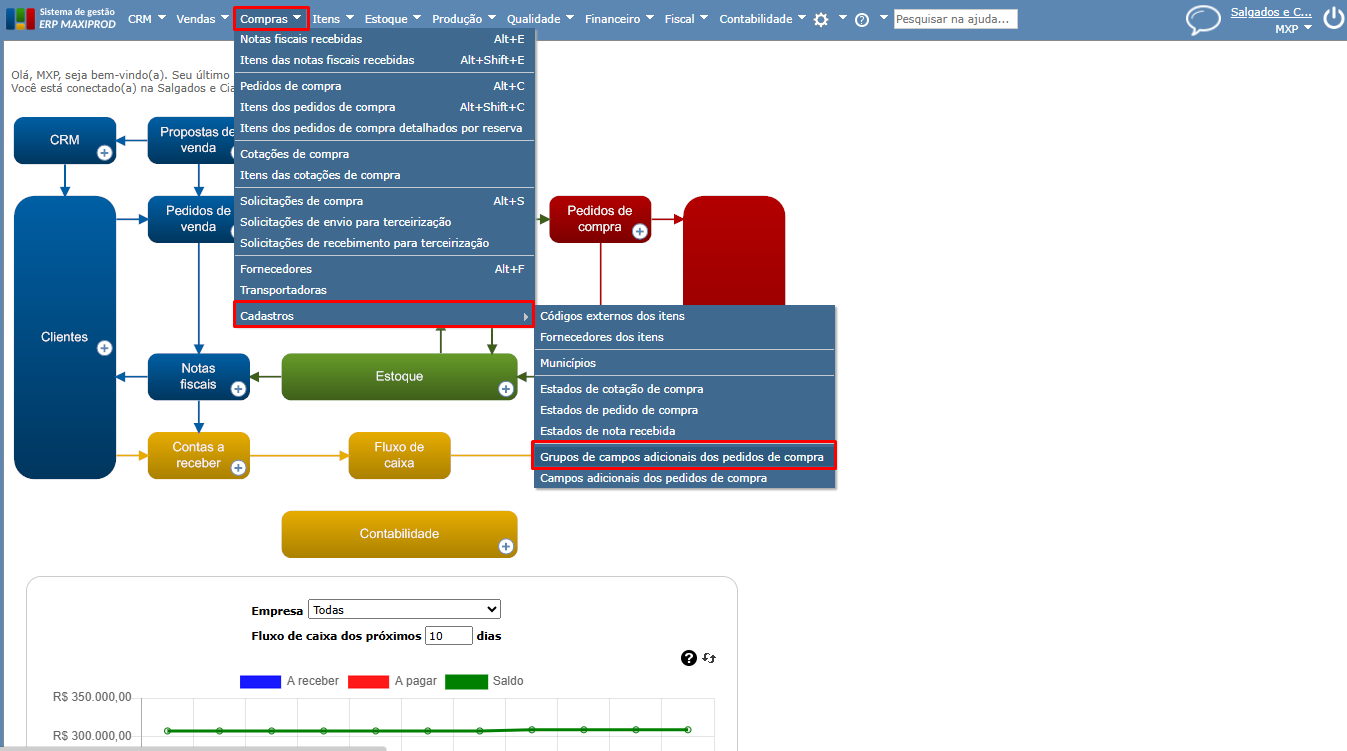Expand the Itens menu
The width and height of the screenshot is (1347, 751).
332,19
